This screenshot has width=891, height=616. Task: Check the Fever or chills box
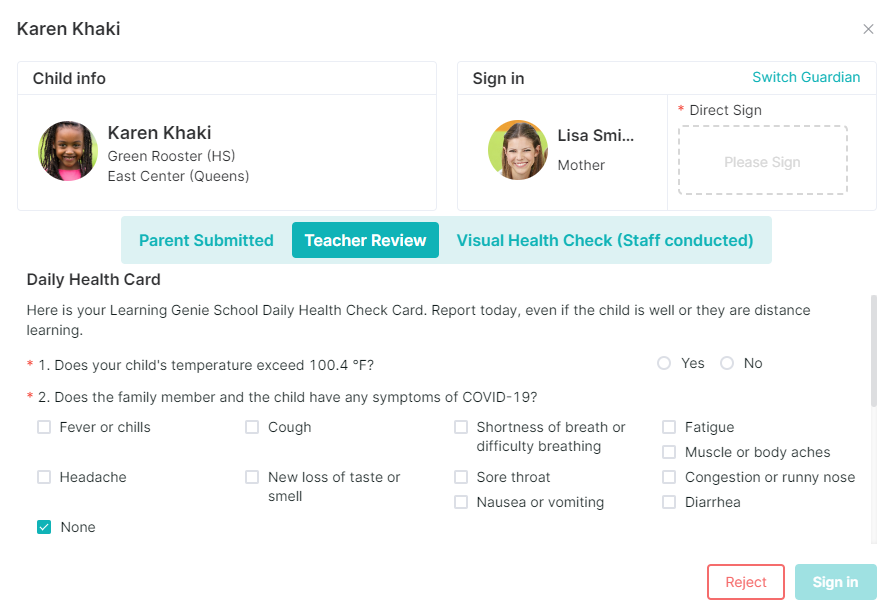pyautogui.click(x=44, y=427)
